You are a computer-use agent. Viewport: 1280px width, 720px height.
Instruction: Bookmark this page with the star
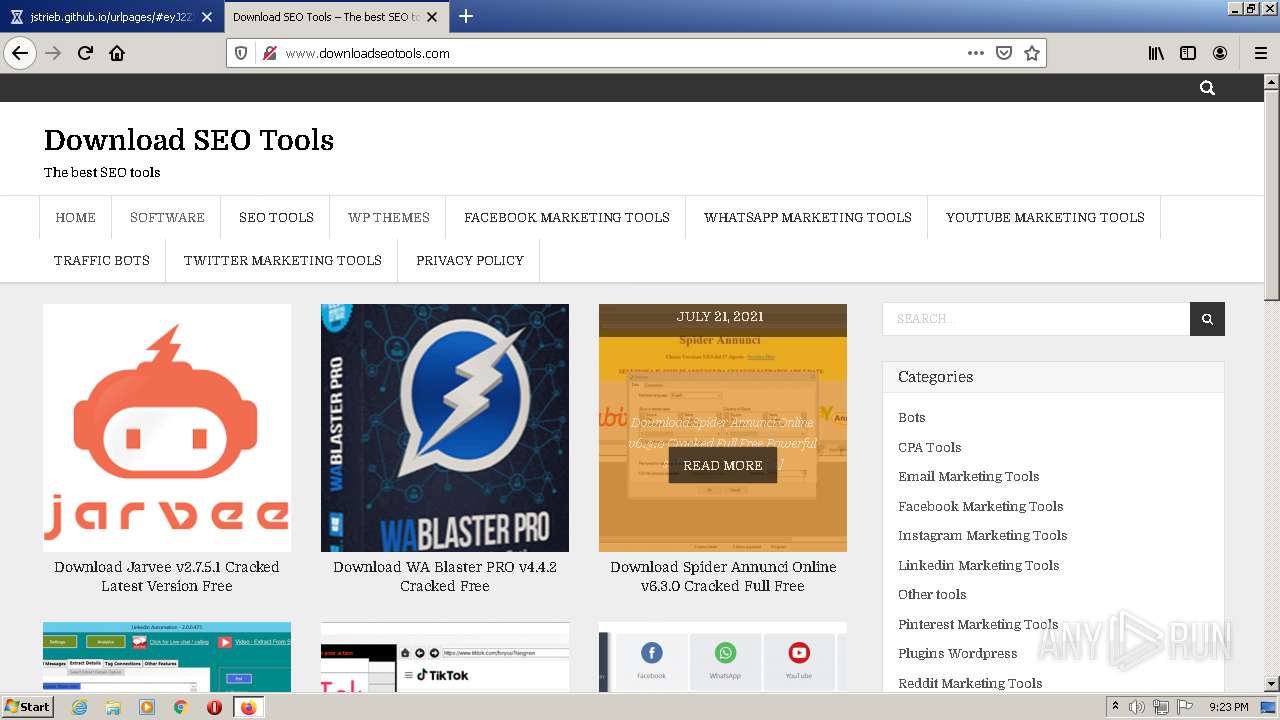pos(1032,53)
